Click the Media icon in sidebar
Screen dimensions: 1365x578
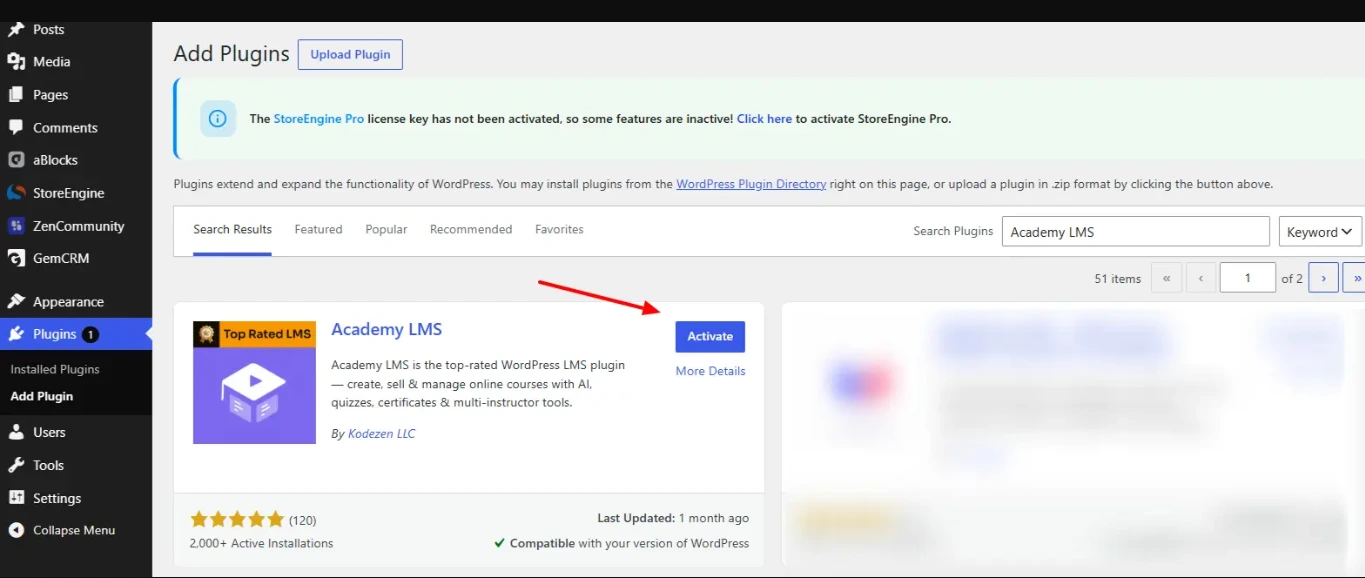click(16, 62)
